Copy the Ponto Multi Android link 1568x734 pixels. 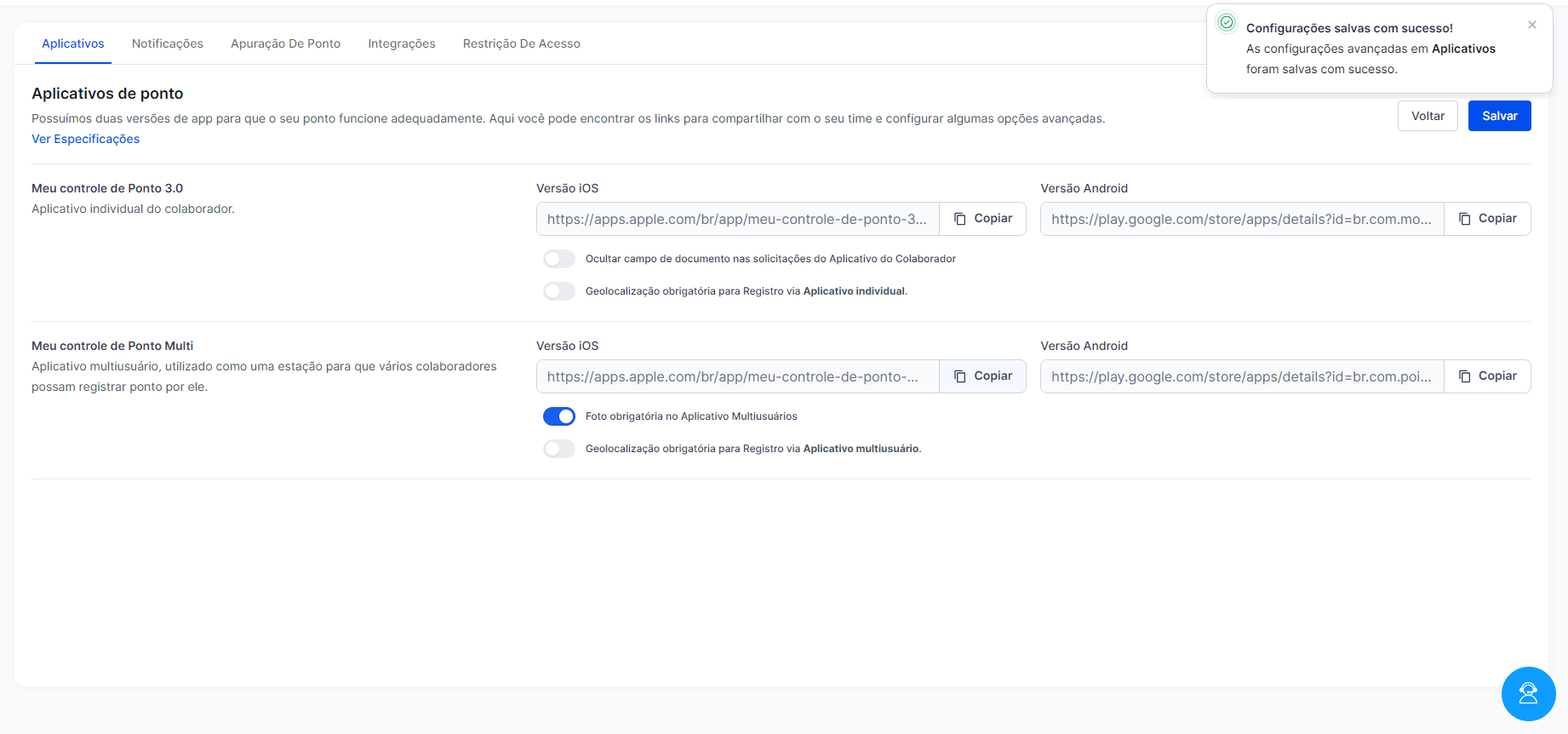pyautogui.click(x=1487, y=376)
